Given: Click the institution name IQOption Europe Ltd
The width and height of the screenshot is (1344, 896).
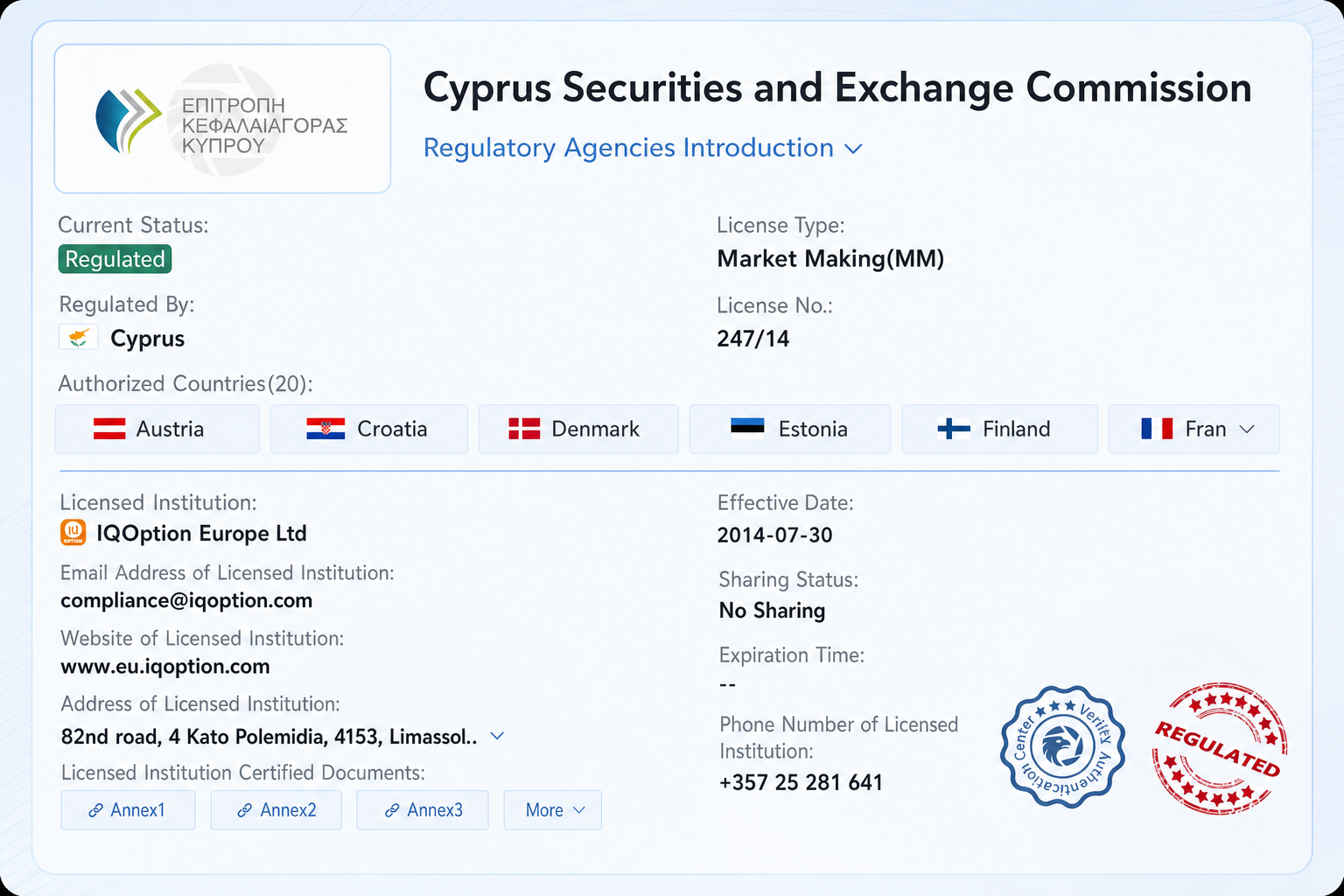Looking at the screenshot, I should [201, 533].
